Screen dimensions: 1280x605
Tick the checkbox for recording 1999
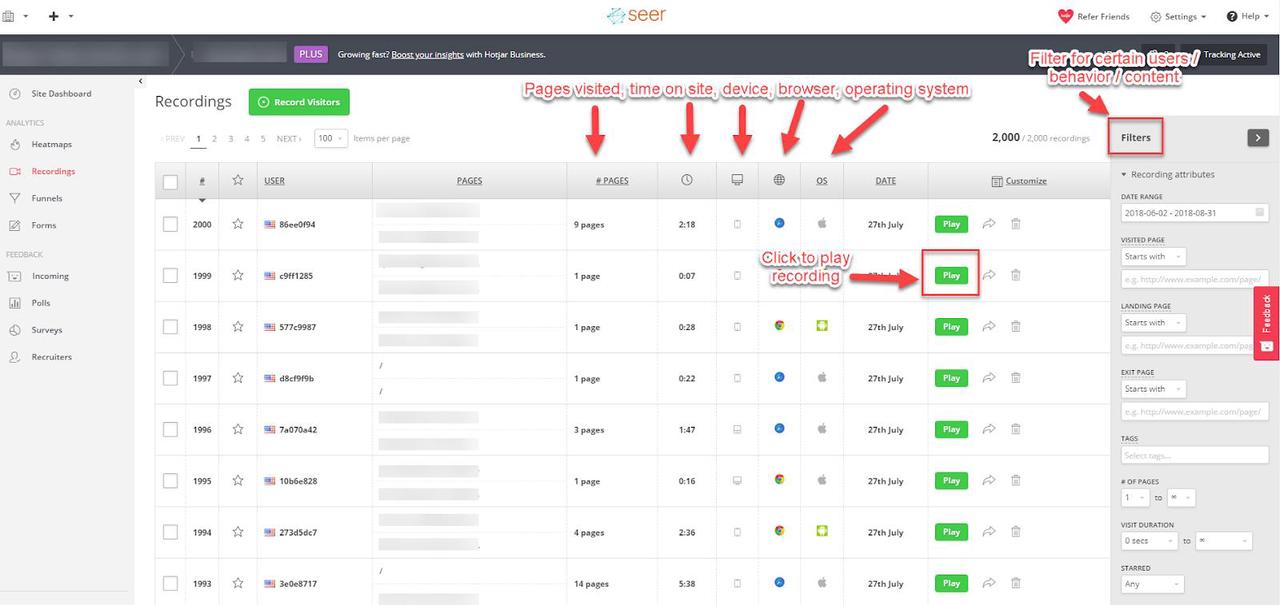pyautogui.click(x=170, y=275)
